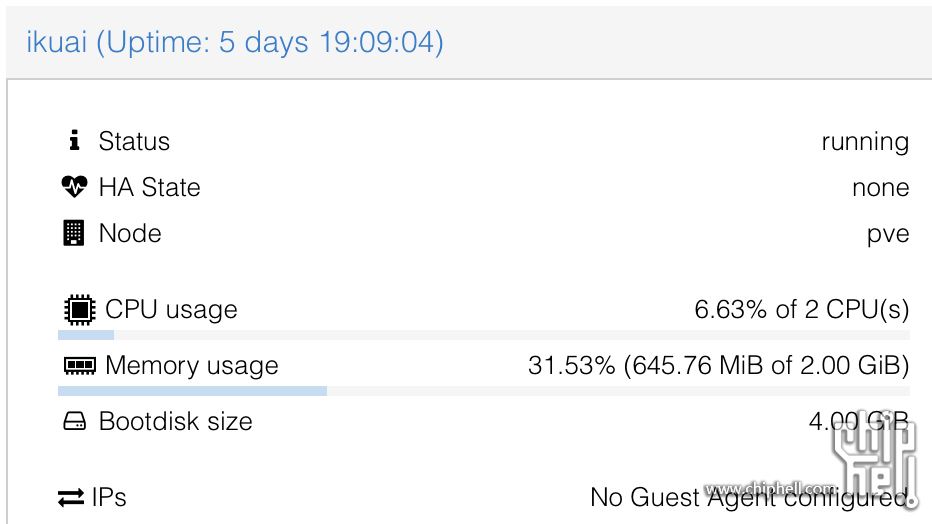Click the CPU usage chip icon
Image resolution: width=932 pixels, height=524 pixels.
point(80,310)
